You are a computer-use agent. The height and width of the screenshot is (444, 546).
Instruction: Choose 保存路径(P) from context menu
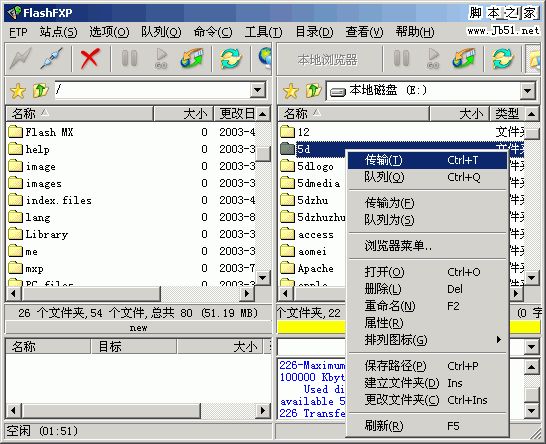[x=427, y=366]
